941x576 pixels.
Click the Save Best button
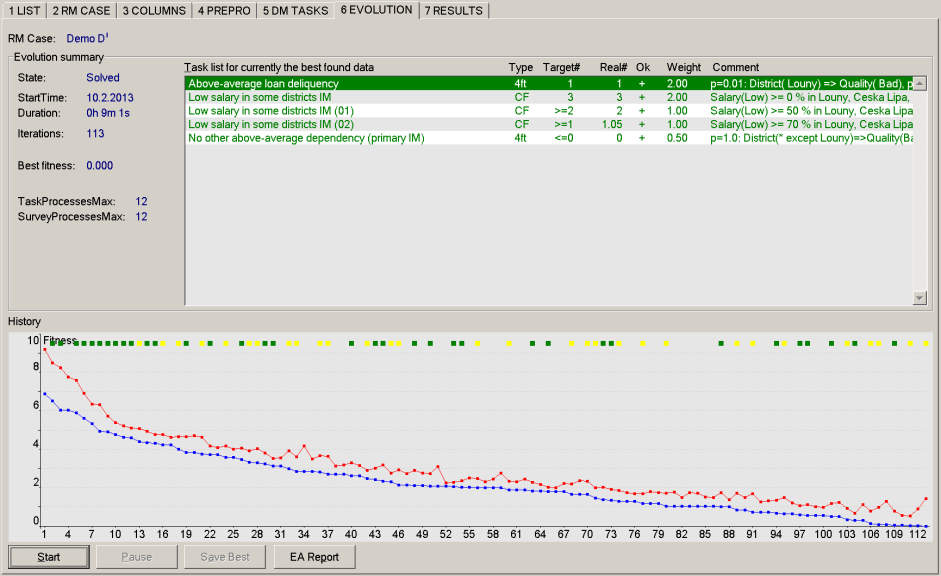click(x=225, y=557)
